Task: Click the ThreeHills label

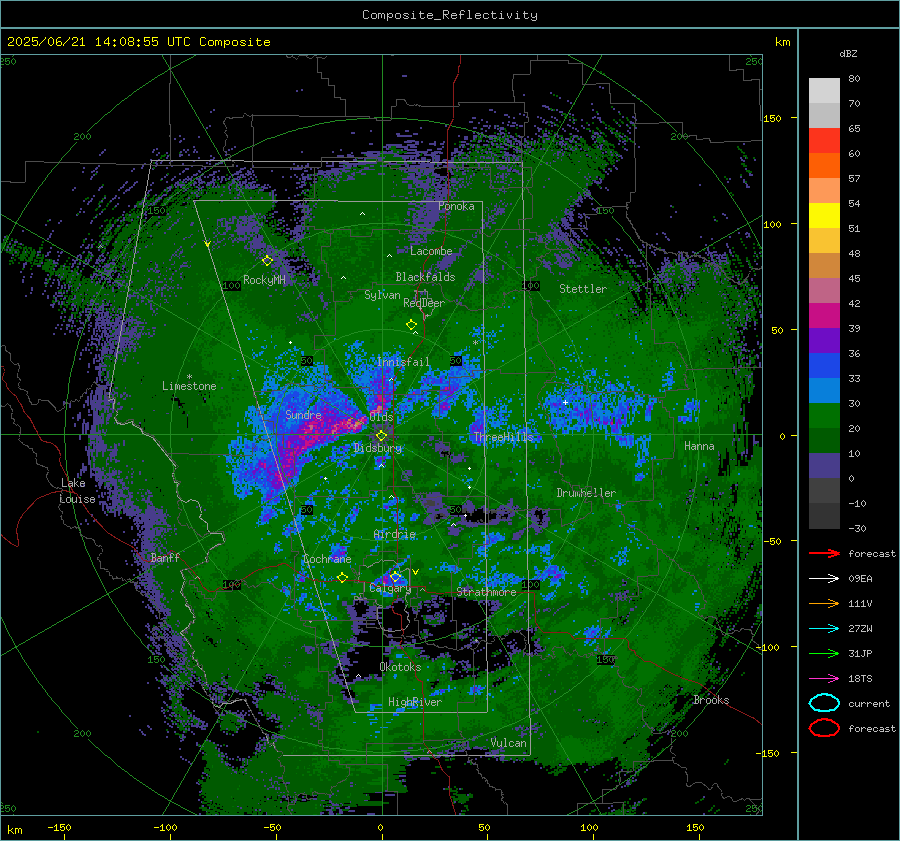Action: click(503, 437)
